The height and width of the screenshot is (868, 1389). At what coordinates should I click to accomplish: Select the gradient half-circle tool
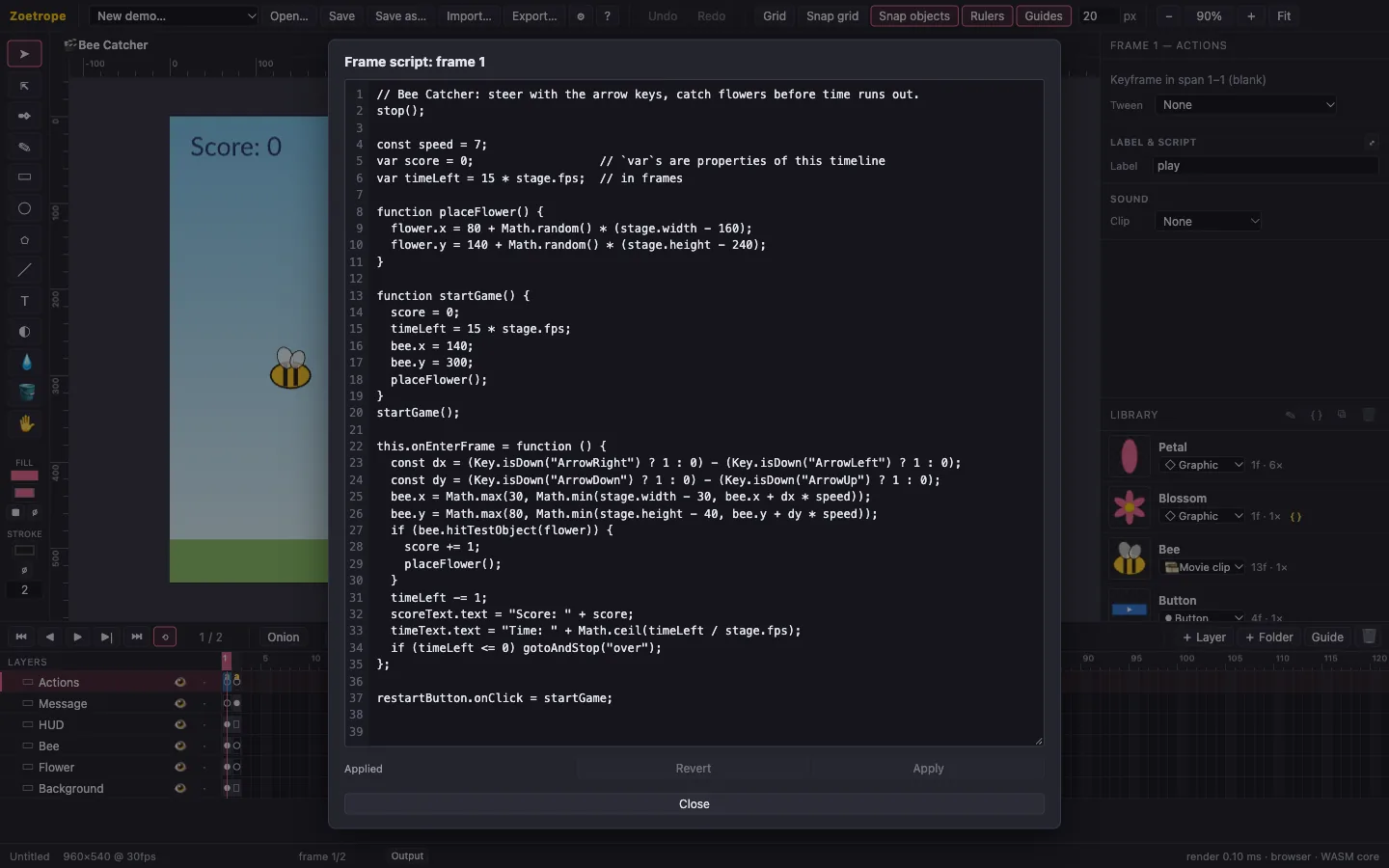point(25,332)
